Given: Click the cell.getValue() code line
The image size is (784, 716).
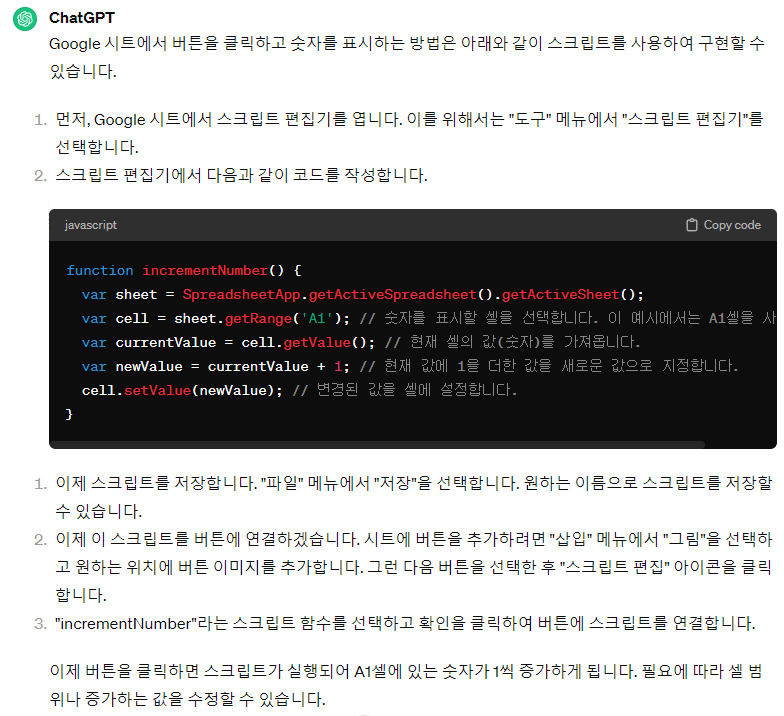Looking at the screenshot, I should tap(361, 342).
